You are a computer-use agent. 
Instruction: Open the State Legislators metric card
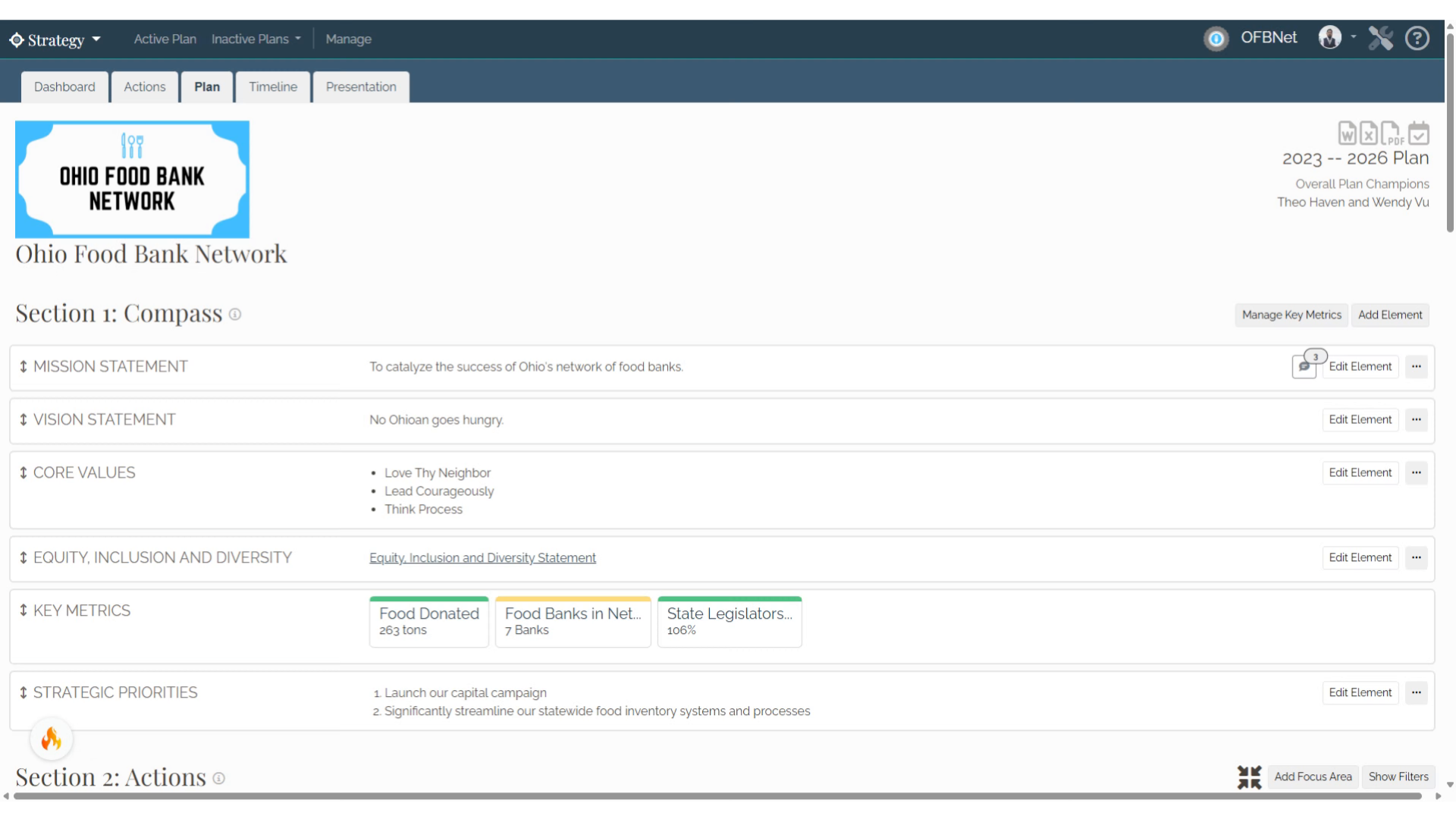(730, 622)
